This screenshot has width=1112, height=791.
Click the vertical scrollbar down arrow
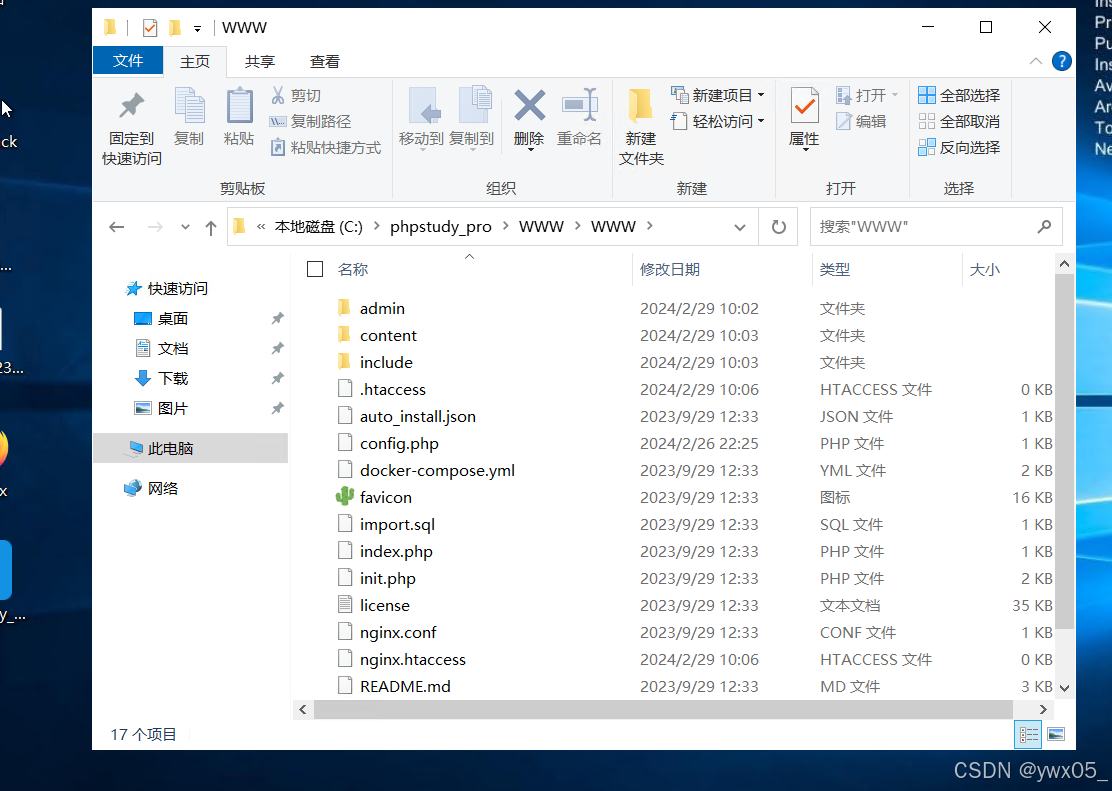1064,687
